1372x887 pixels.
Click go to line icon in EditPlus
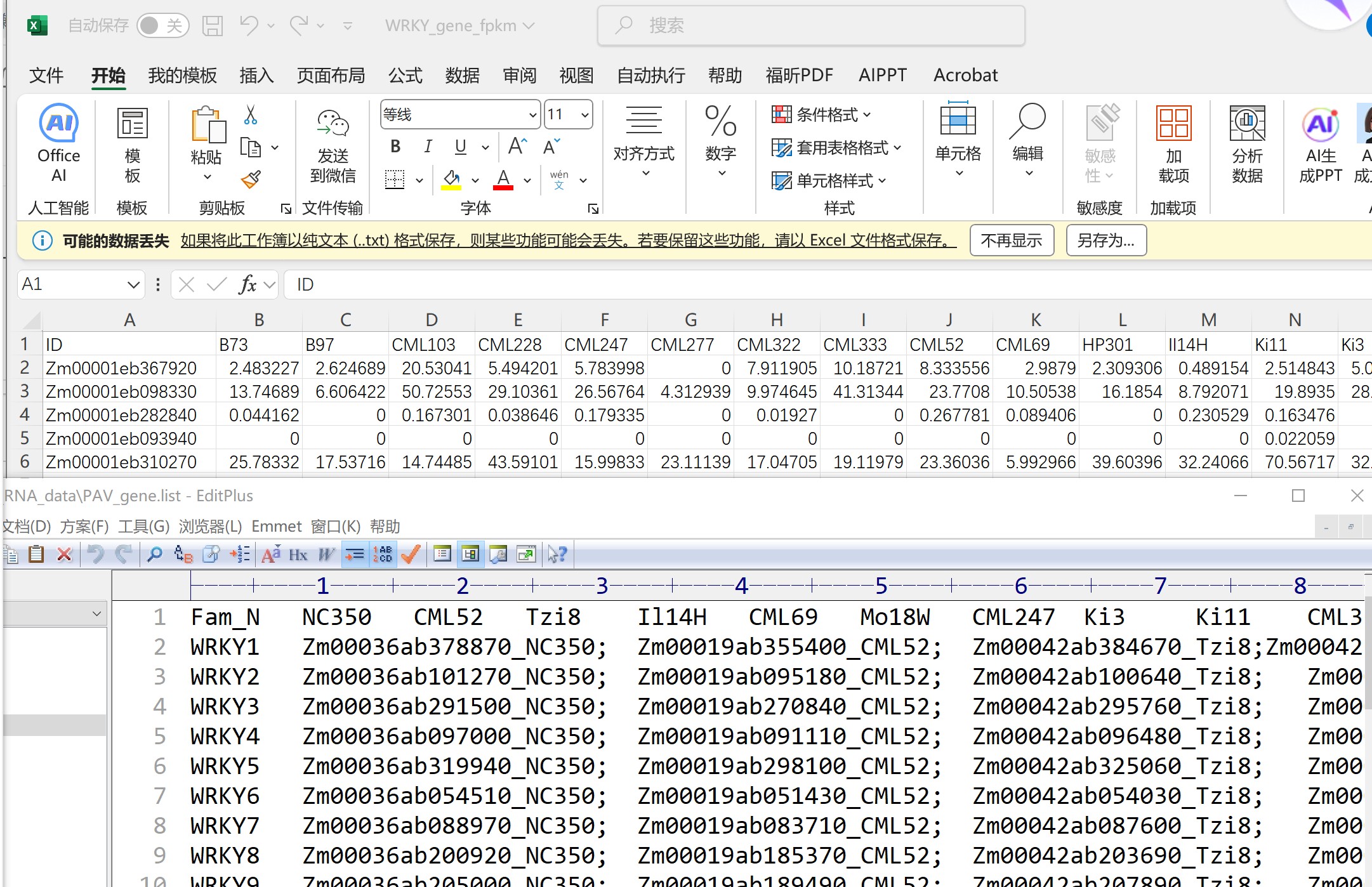[x=241, y=554]
